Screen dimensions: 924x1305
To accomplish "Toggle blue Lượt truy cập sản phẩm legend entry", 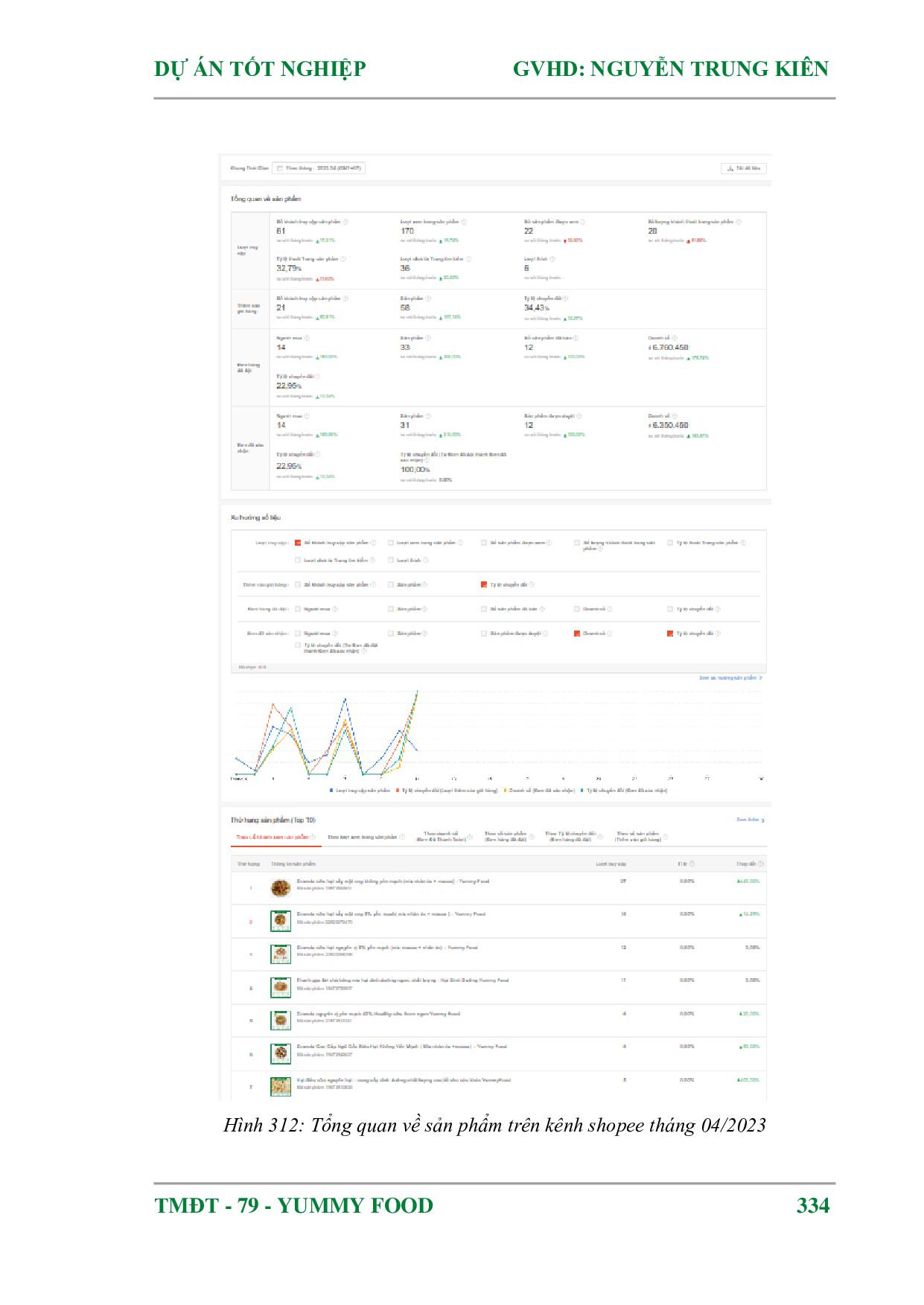I will 360,791.
